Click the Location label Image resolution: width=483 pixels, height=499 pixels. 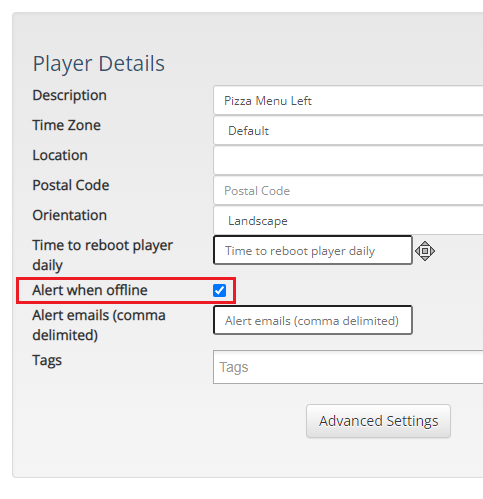click(60, 155)
